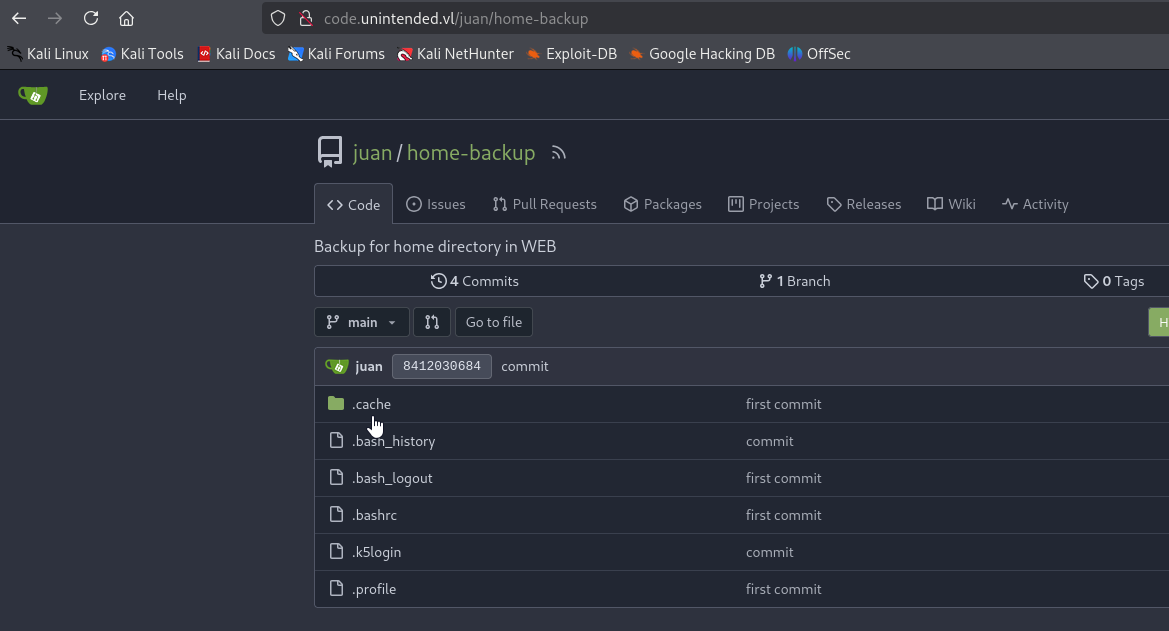Open the .k5login file
Image resolution: width=1169 pixels, height=631 pixels.
tap(376, 552)
